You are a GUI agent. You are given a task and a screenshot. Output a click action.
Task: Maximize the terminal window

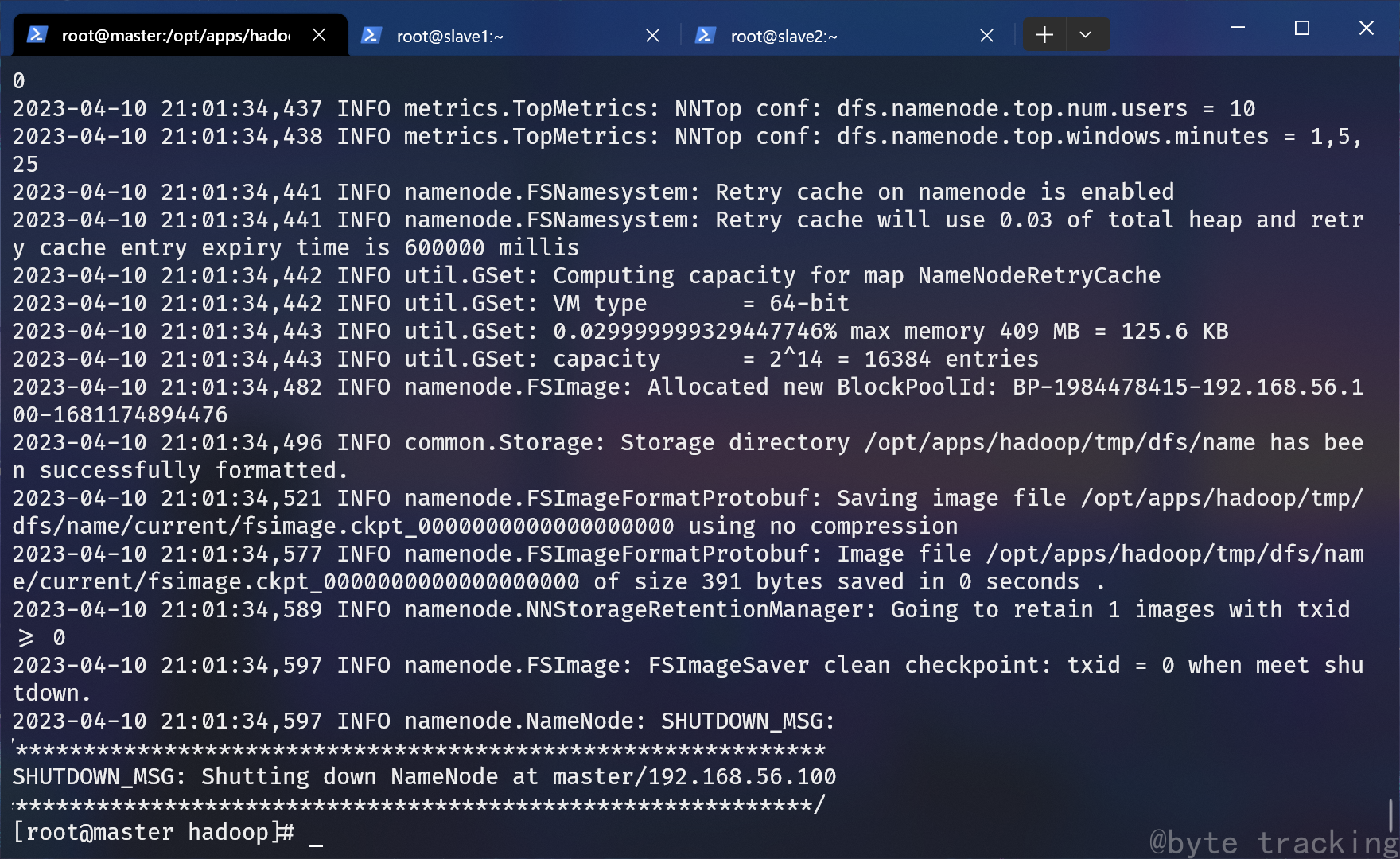pos(1302,28)
